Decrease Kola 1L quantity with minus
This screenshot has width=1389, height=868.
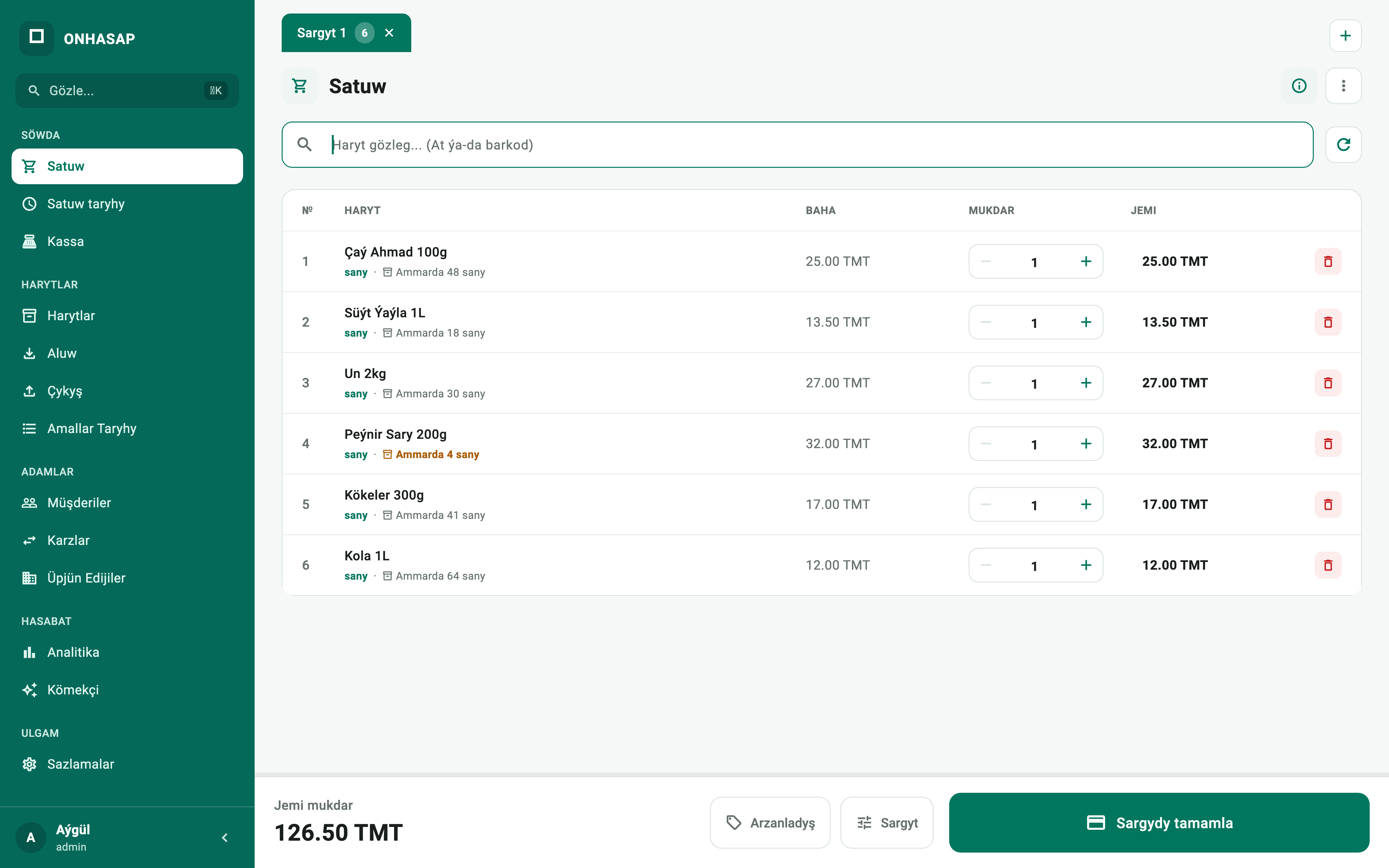[x=985, y=565]
